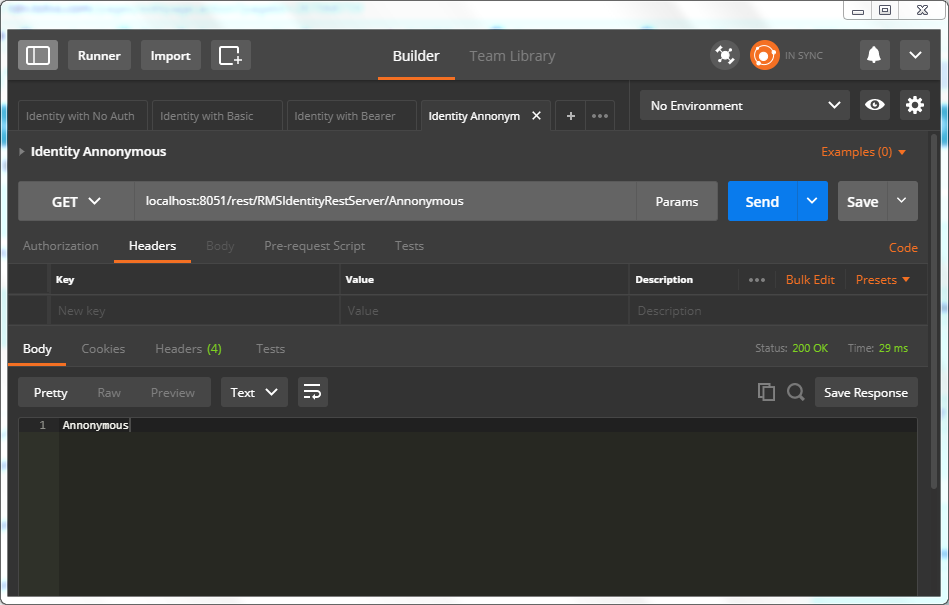
Task: Select the Pre-request Script tab
Action: (x=314, y=246)
